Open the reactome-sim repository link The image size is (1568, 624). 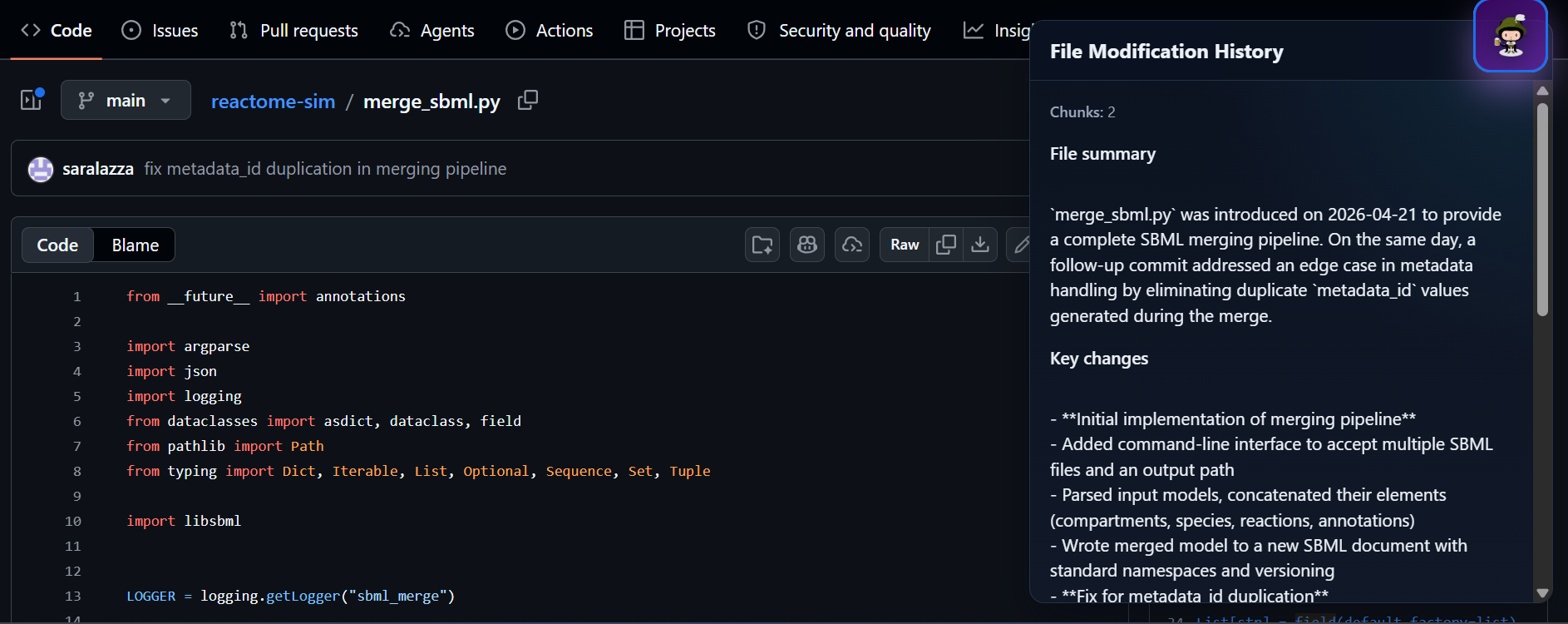(273, 102)
